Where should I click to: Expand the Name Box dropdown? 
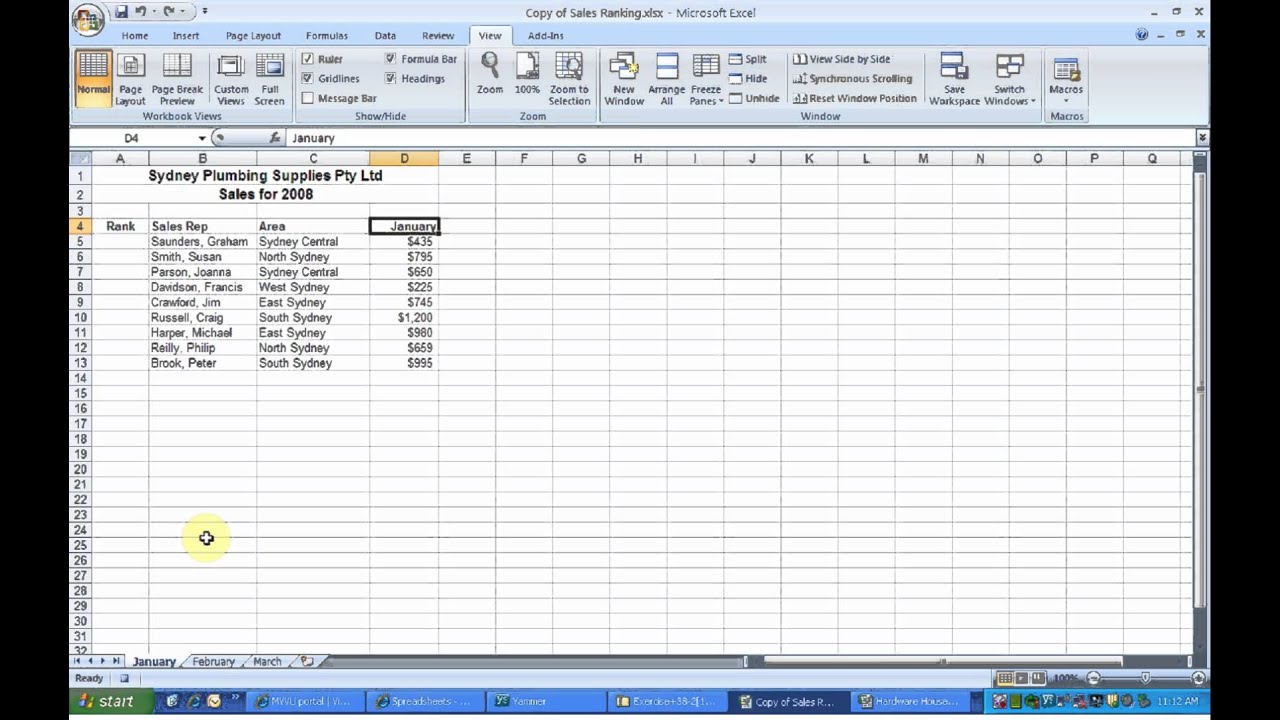coord(202,138)
